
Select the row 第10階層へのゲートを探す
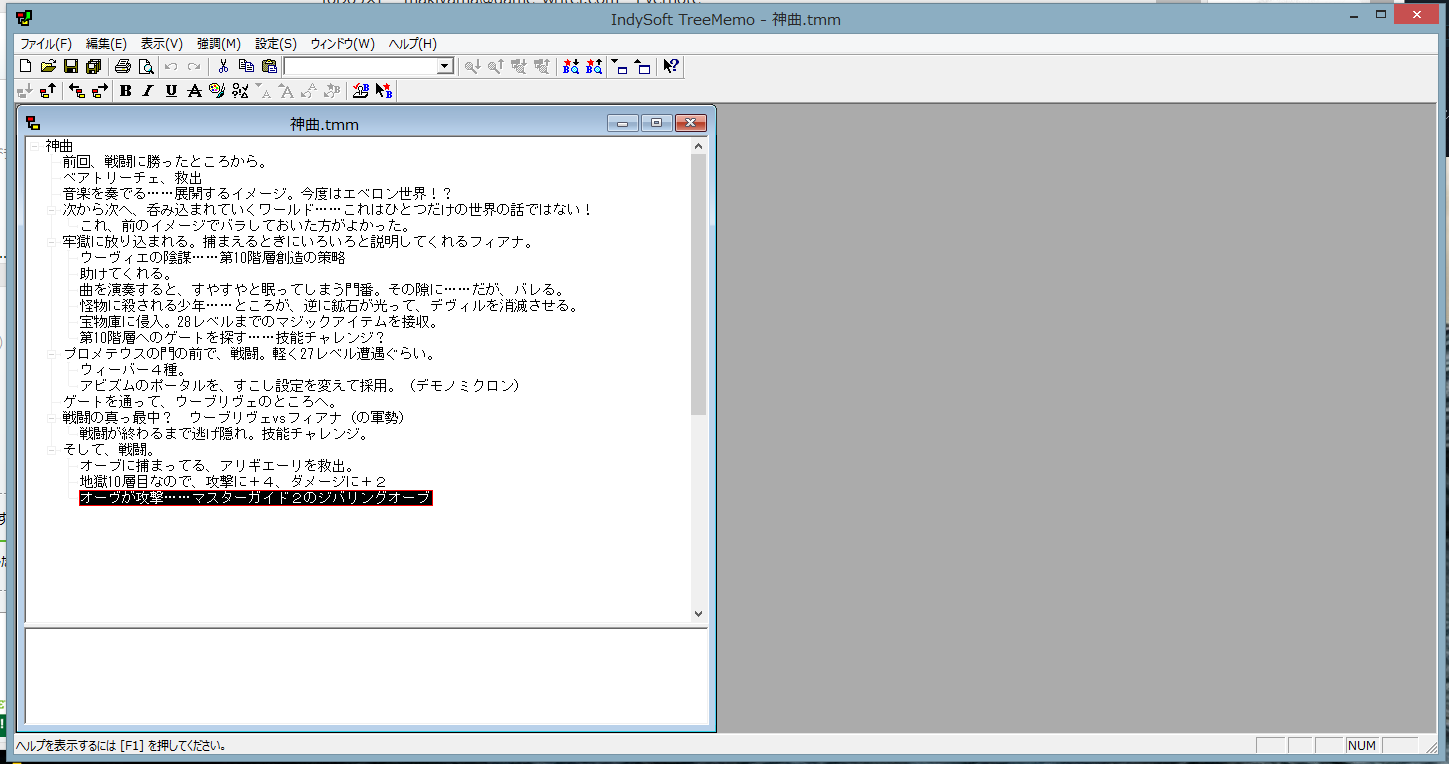pos(232,338)
